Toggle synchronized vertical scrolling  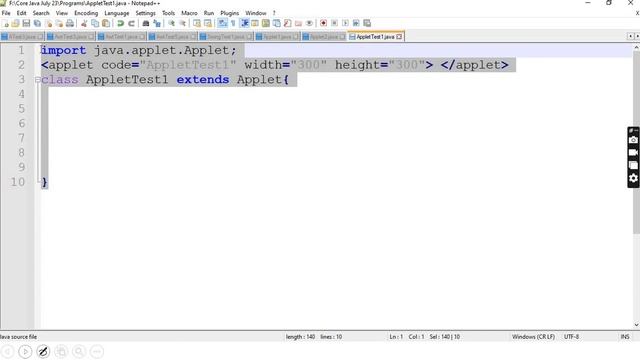click(197, 23)
